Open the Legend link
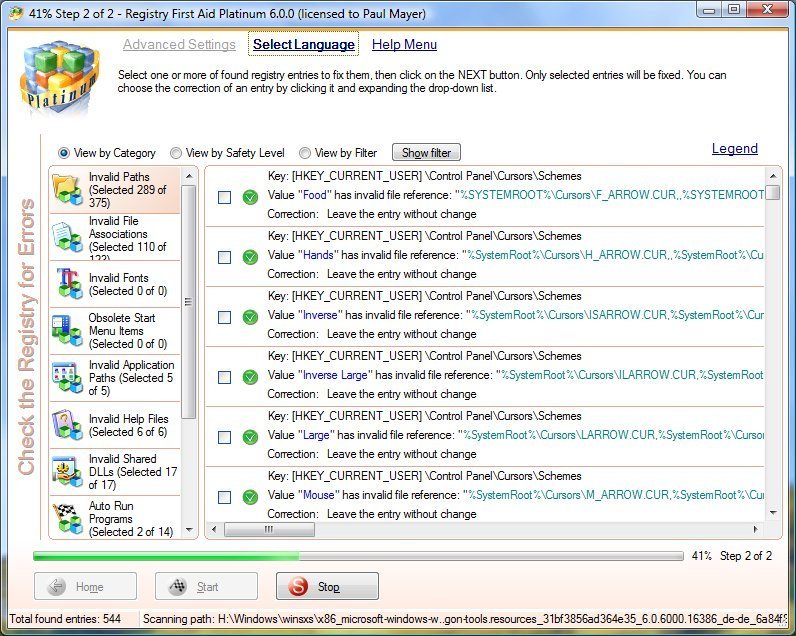This screenshot has width=796, height=636. (734, 148)
